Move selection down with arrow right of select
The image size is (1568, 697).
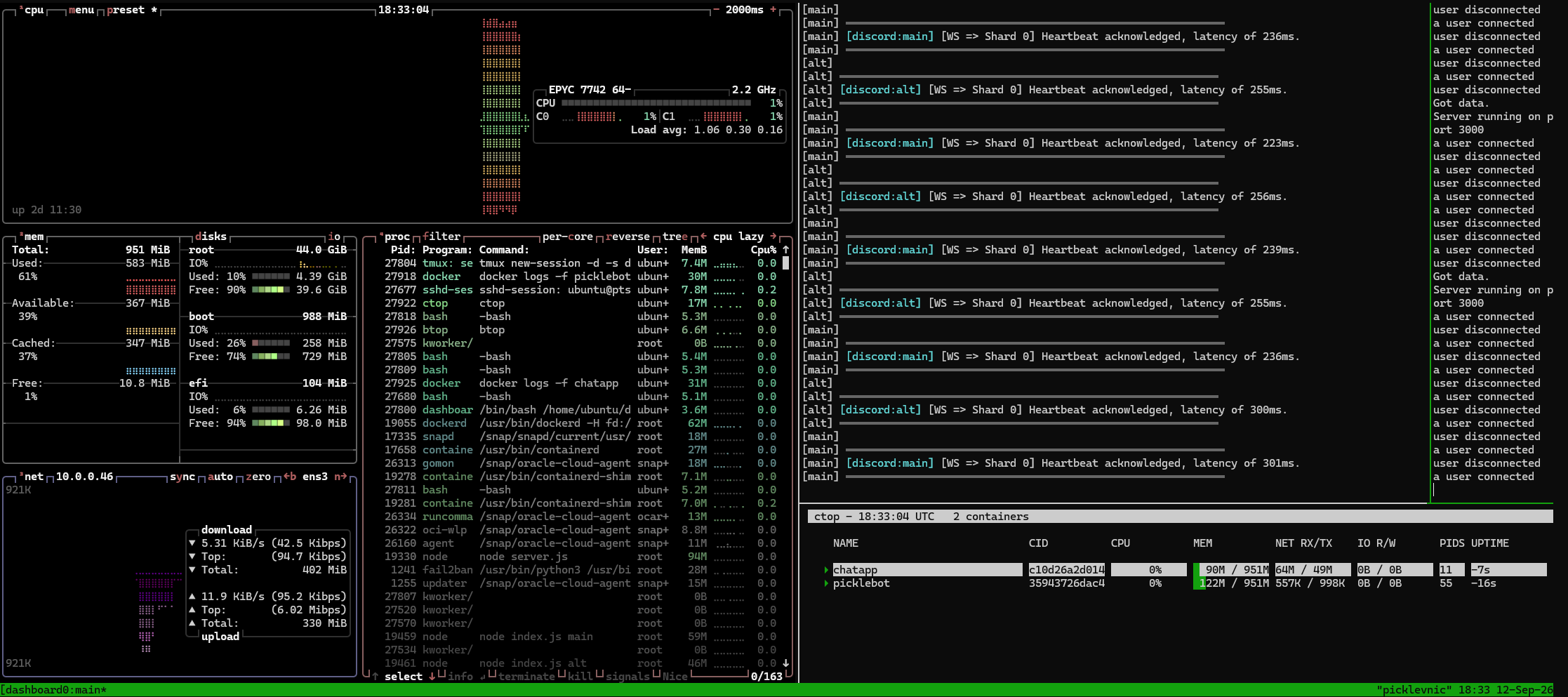[432, 677]
